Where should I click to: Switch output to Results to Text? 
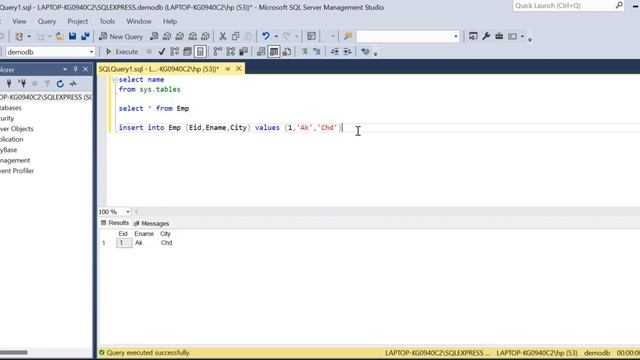[261, 51]
